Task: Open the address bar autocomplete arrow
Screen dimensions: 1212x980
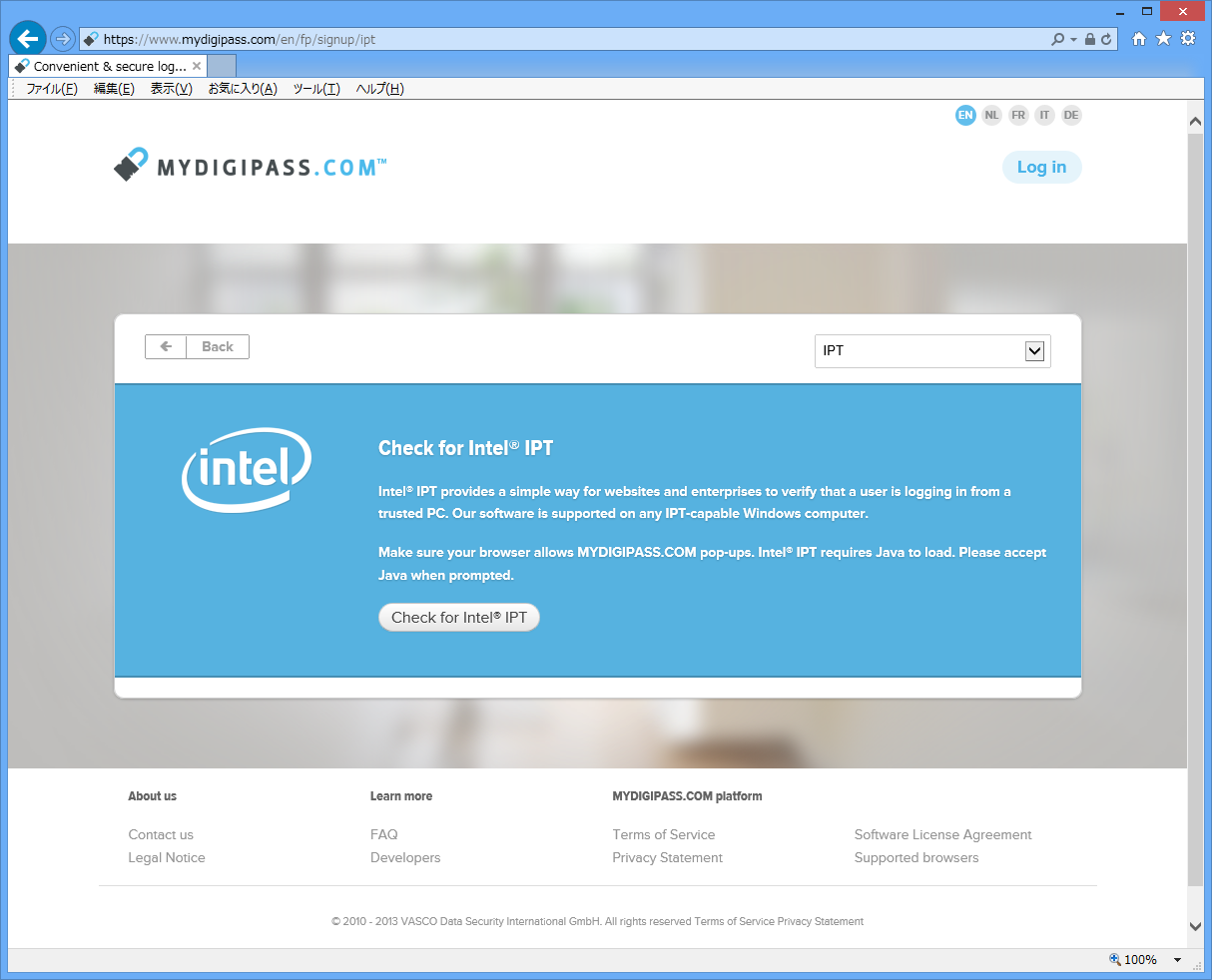Action: (1073, 40)
